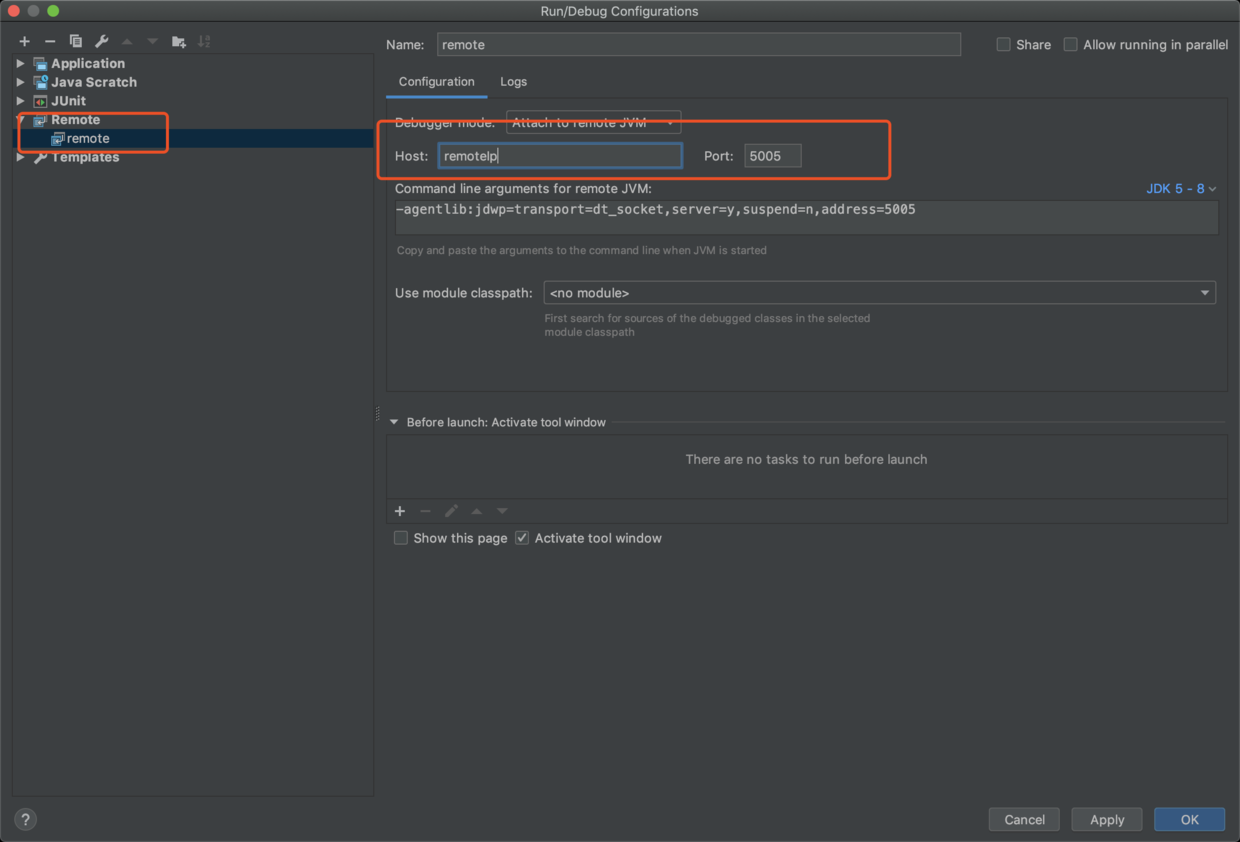Click the 'First search for sources' hint text
This screenshot has width=1240, height=842.
707,325
